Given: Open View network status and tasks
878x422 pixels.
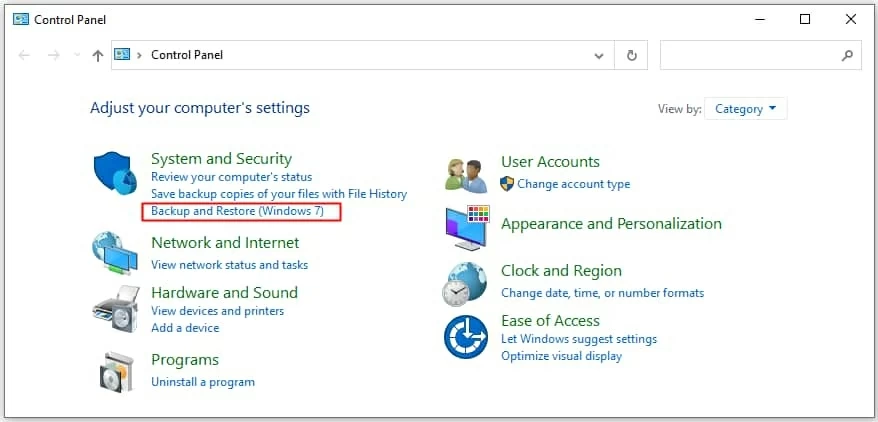Looking at the screenshot, I should (229, 265).
